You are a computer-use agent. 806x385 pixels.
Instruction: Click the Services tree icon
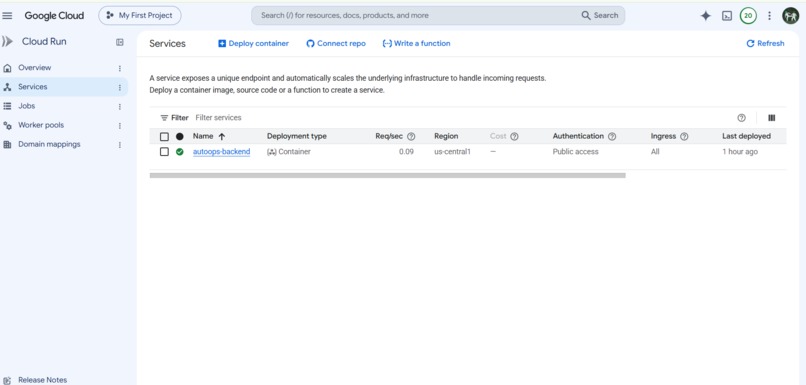(7, 87)
